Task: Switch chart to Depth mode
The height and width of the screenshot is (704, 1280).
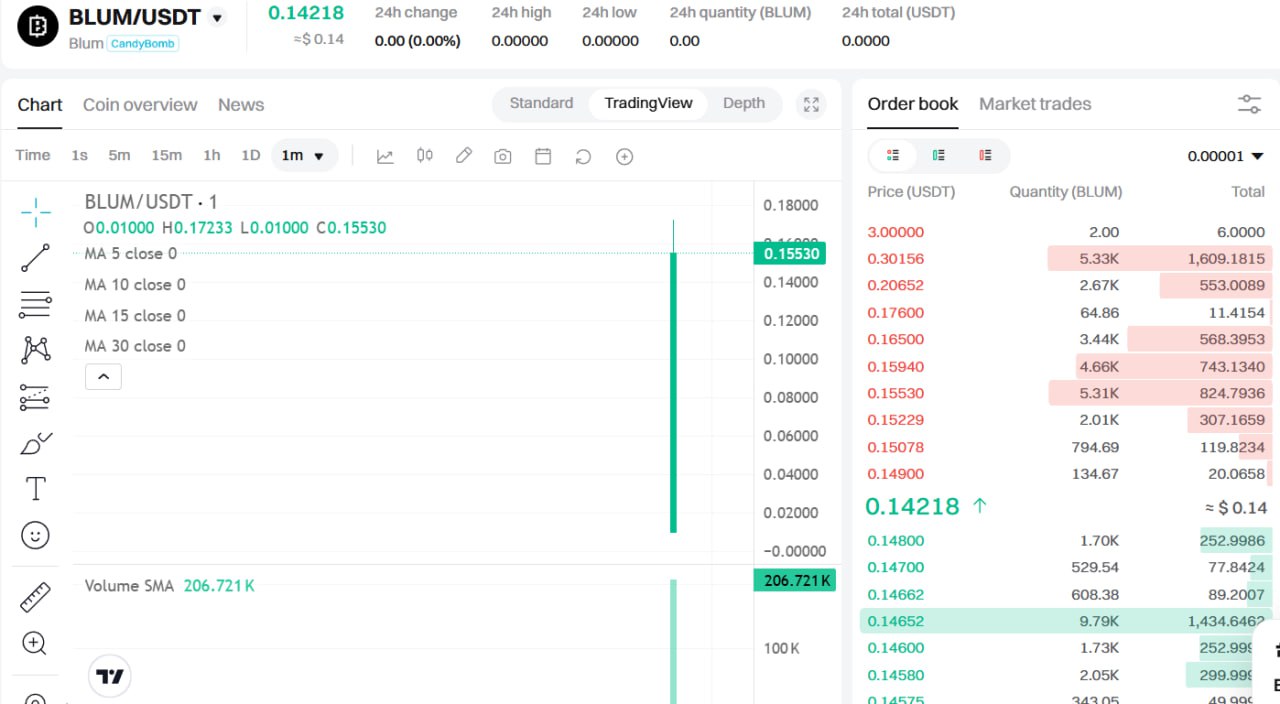Action: [x=744, y=103]
